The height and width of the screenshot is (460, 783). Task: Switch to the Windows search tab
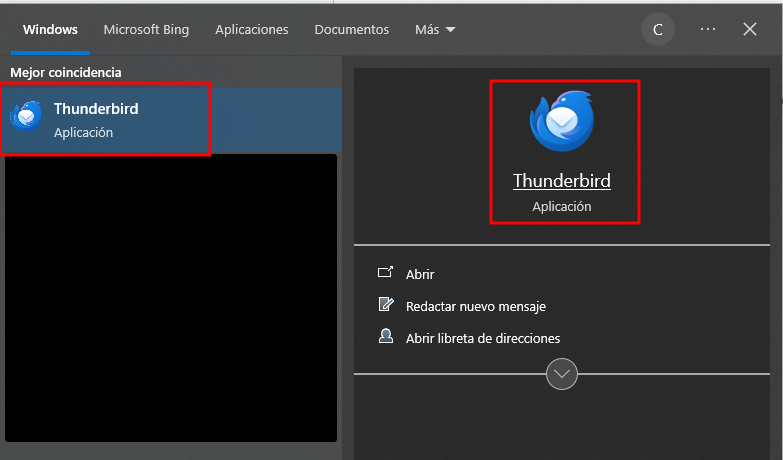(x=50, y=30)
